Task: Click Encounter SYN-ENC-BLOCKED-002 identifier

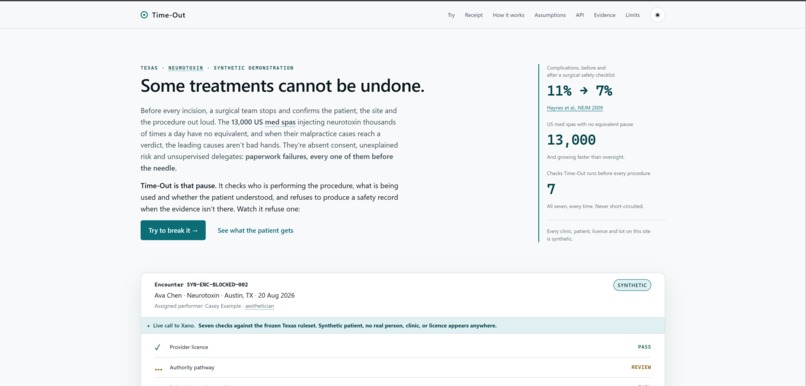Action: [x=201, y=284]
